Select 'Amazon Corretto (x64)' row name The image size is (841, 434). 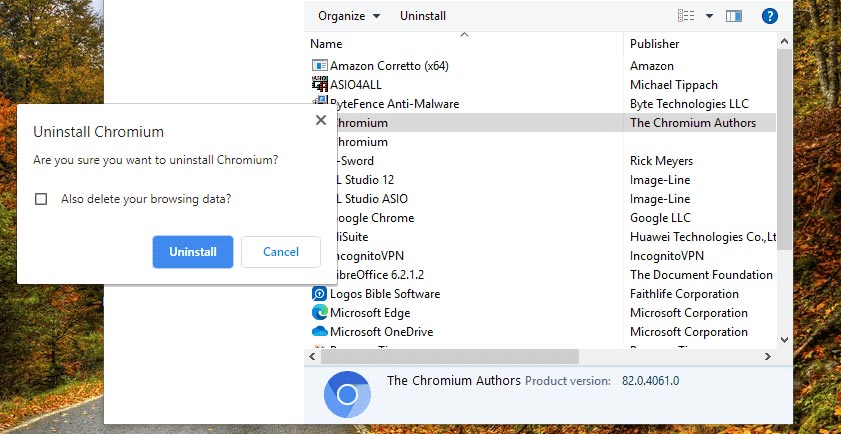(x=389, y=66)
